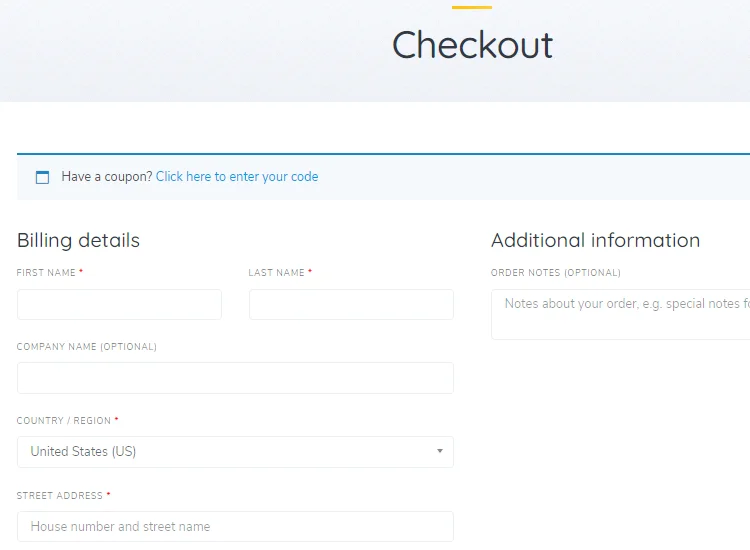Focus the First Name input field
750x550 pixels.
click(x=119, y=304)
